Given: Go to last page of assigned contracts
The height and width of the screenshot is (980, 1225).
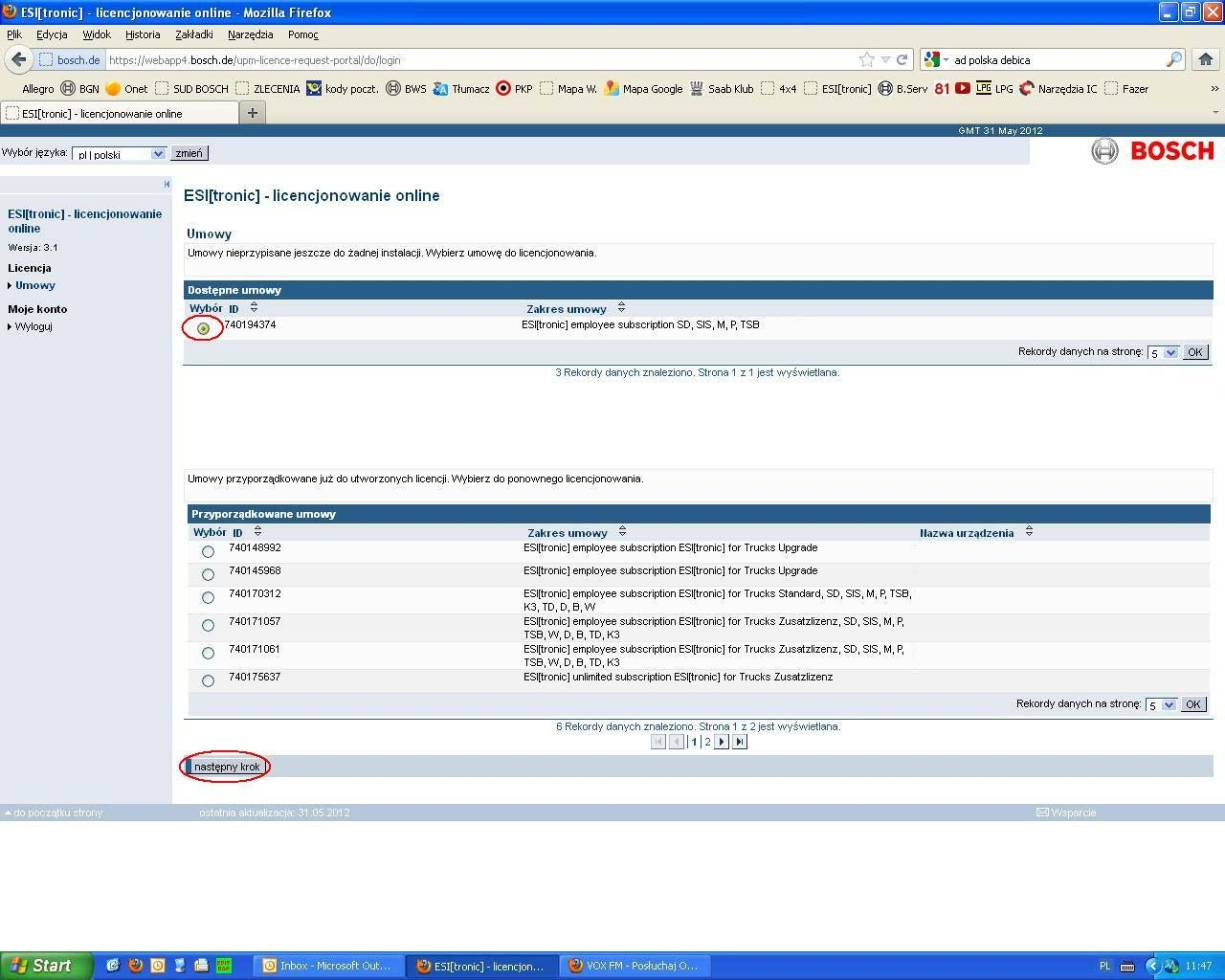Looking at the screenshot, I should point(739,742).
